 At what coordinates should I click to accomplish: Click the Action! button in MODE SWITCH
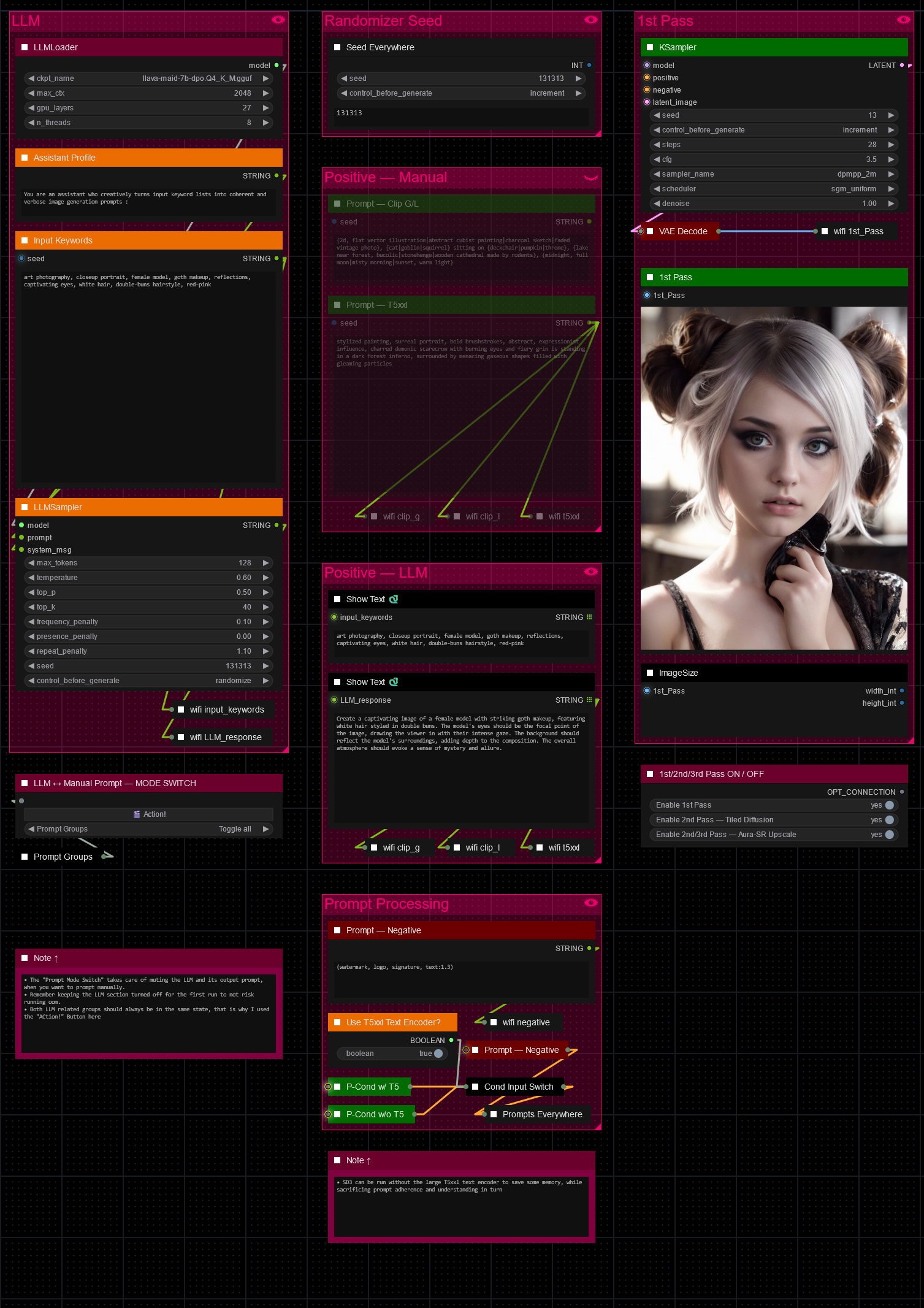pyautogui.click(x=148, y=814)
